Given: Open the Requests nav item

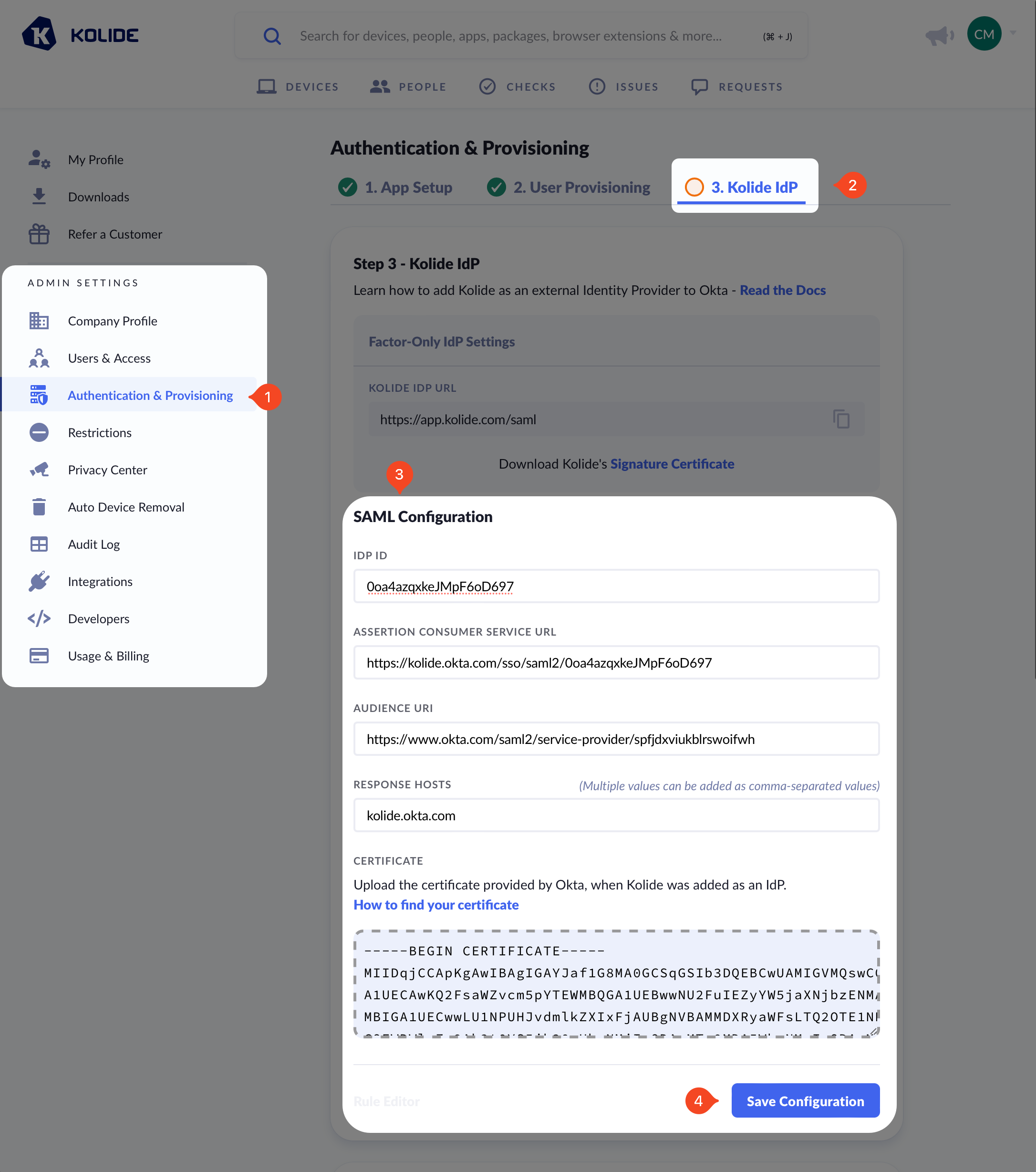Looking at the screenshot, I should click(x=737, y=86).
